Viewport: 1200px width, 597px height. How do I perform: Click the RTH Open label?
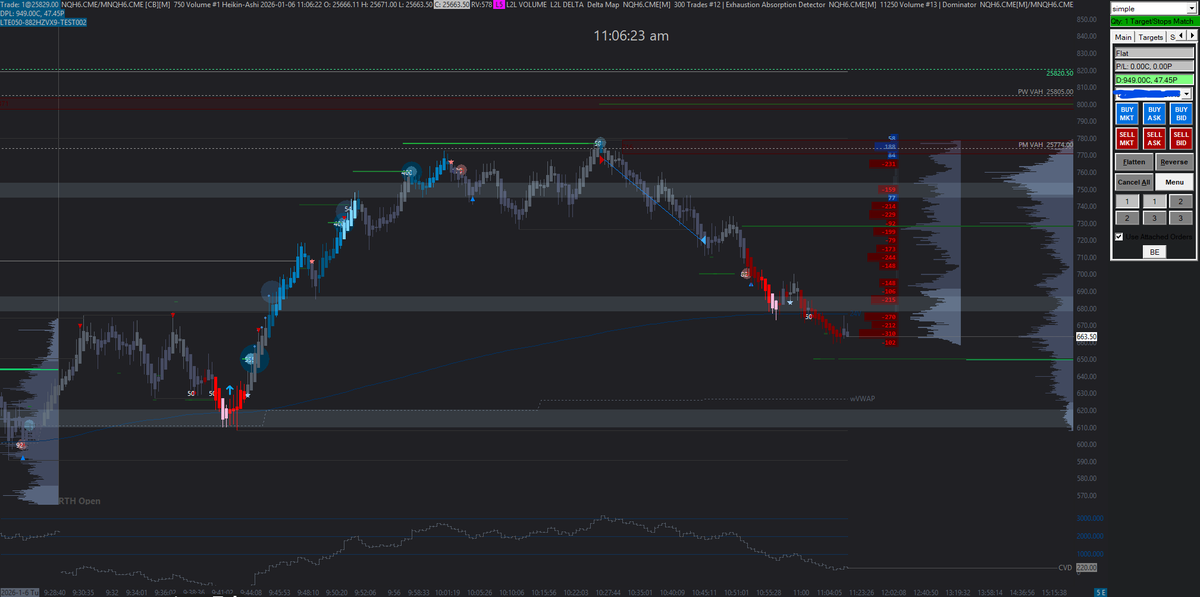click(x=79, y=500)
